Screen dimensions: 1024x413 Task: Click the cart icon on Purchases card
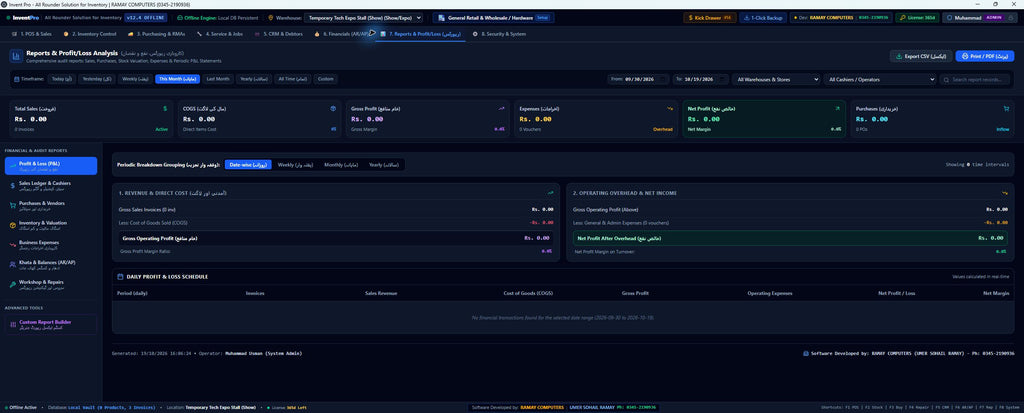pos(1006,108)
